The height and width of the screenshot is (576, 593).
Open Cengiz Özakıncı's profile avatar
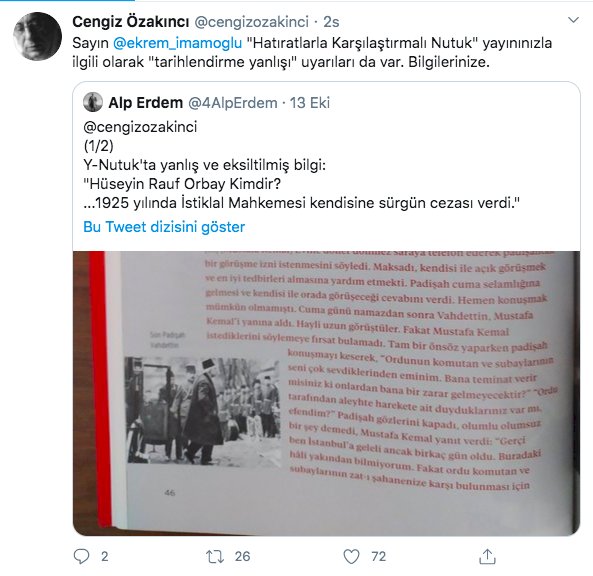pos(37,36)
